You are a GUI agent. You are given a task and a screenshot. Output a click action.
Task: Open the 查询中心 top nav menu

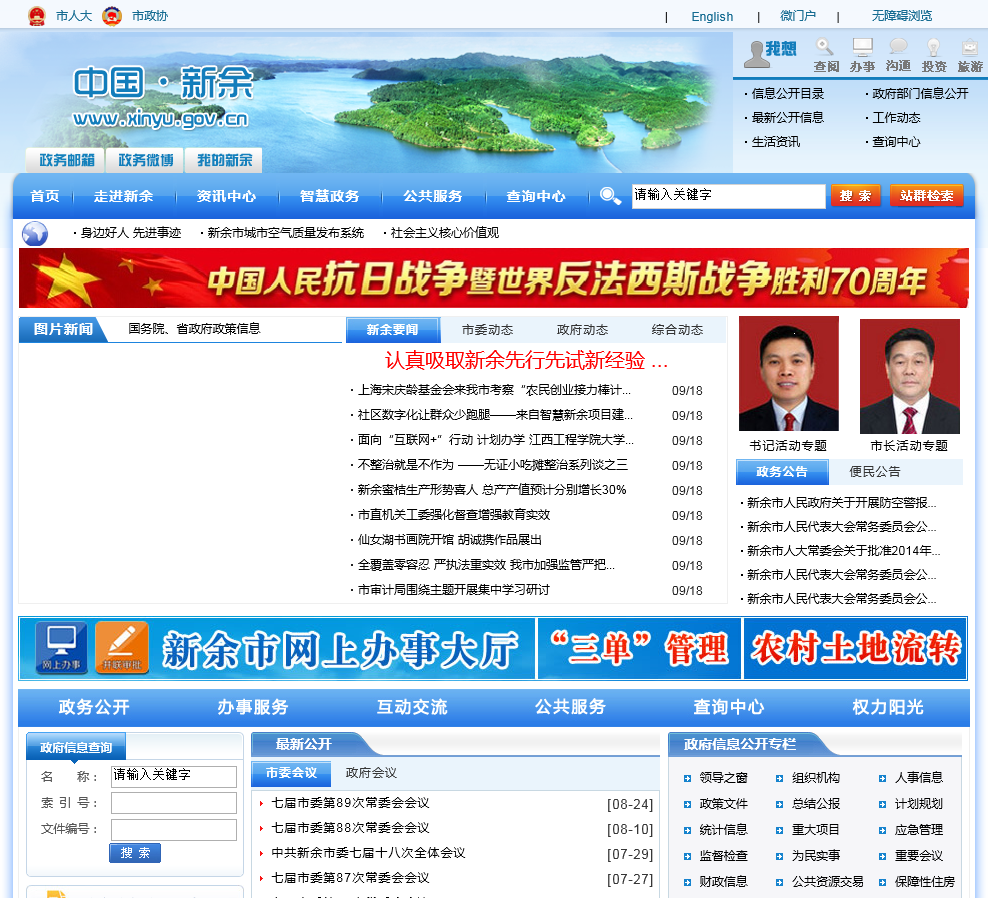[536, 196]
